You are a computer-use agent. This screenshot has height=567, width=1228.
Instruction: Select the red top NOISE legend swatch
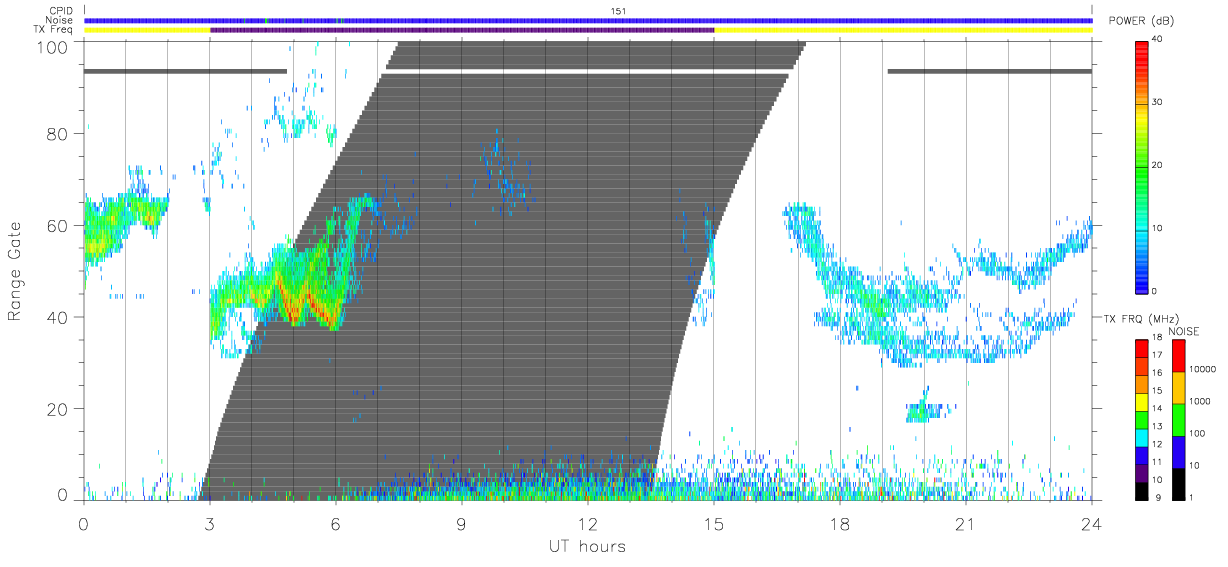click(x=1178, y=356)
